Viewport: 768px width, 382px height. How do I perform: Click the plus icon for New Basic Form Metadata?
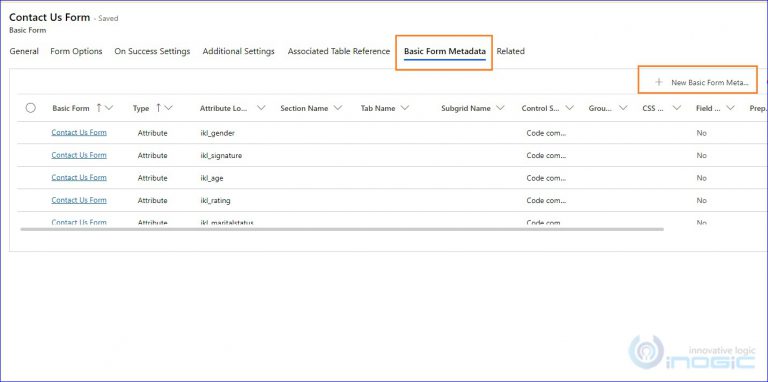point(659,82)
